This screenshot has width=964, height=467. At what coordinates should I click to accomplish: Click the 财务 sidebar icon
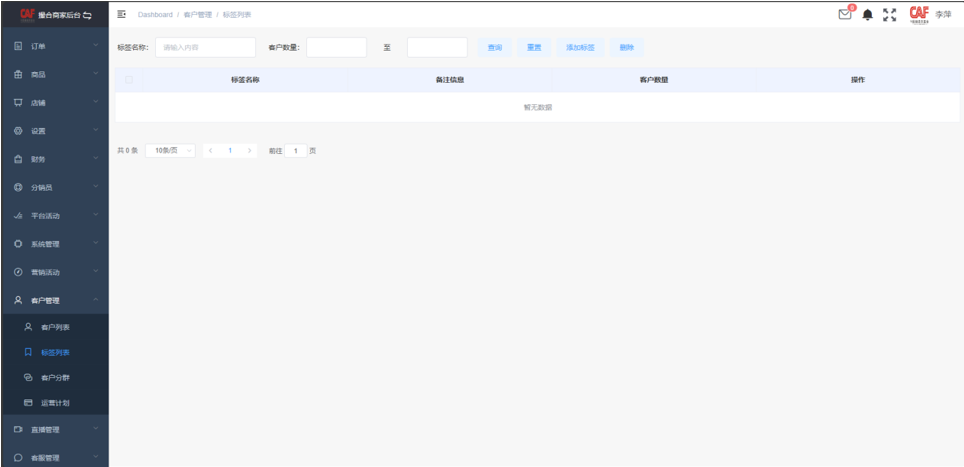click(18, 159)
